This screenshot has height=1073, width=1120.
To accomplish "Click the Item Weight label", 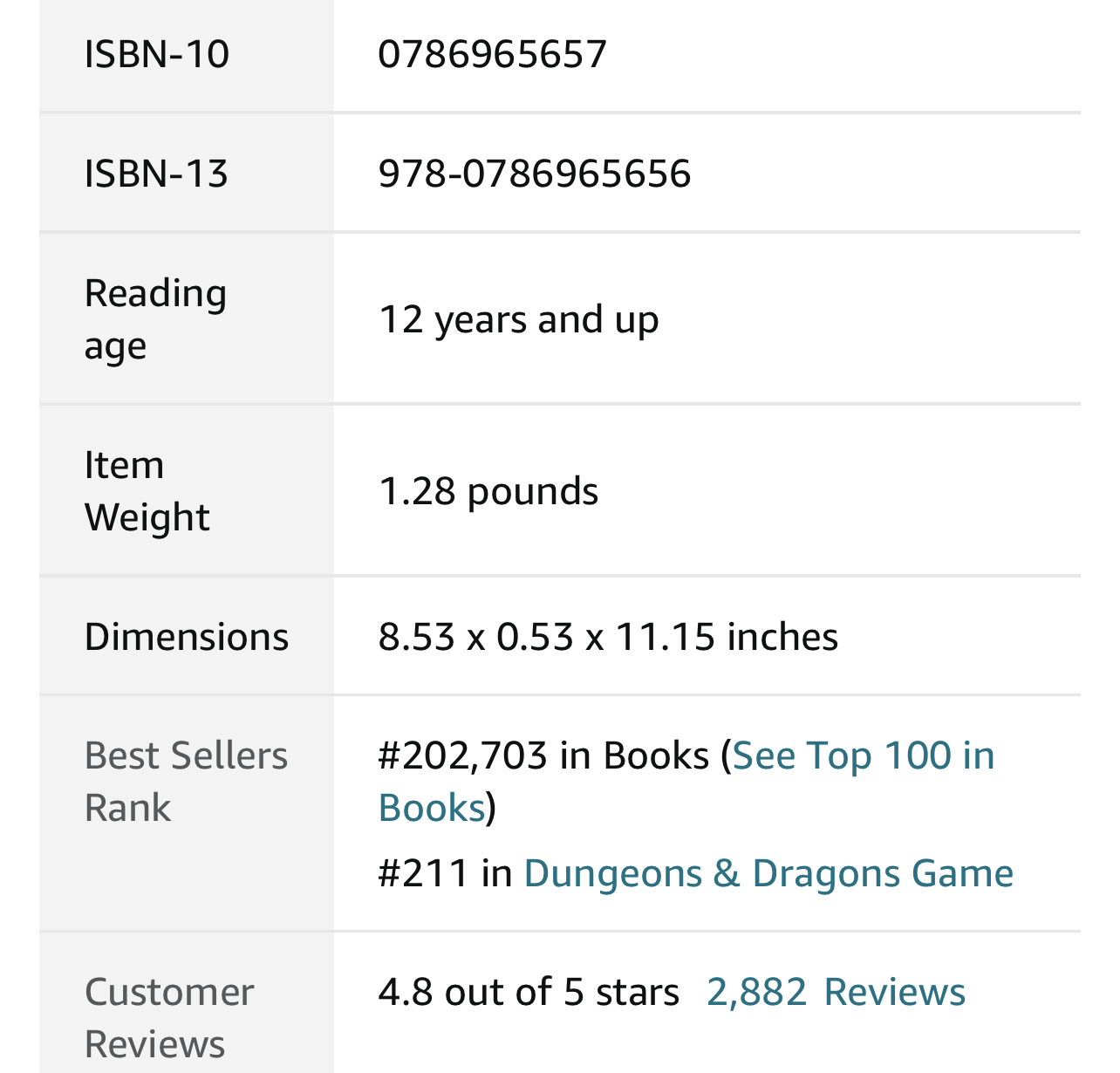I will (147, 490).
